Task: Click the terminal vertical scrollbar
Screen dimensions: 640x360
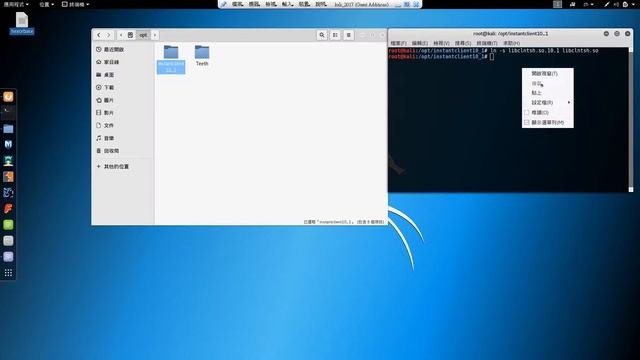Action: click(x=631, y=119)
